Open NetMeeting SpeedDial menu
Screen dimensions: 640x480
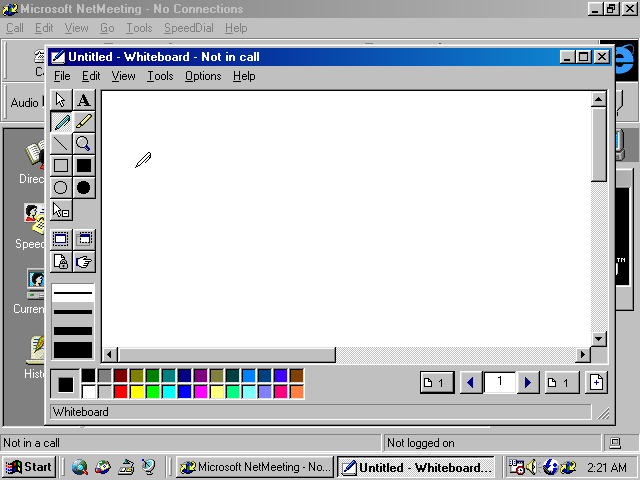[189, 28]
